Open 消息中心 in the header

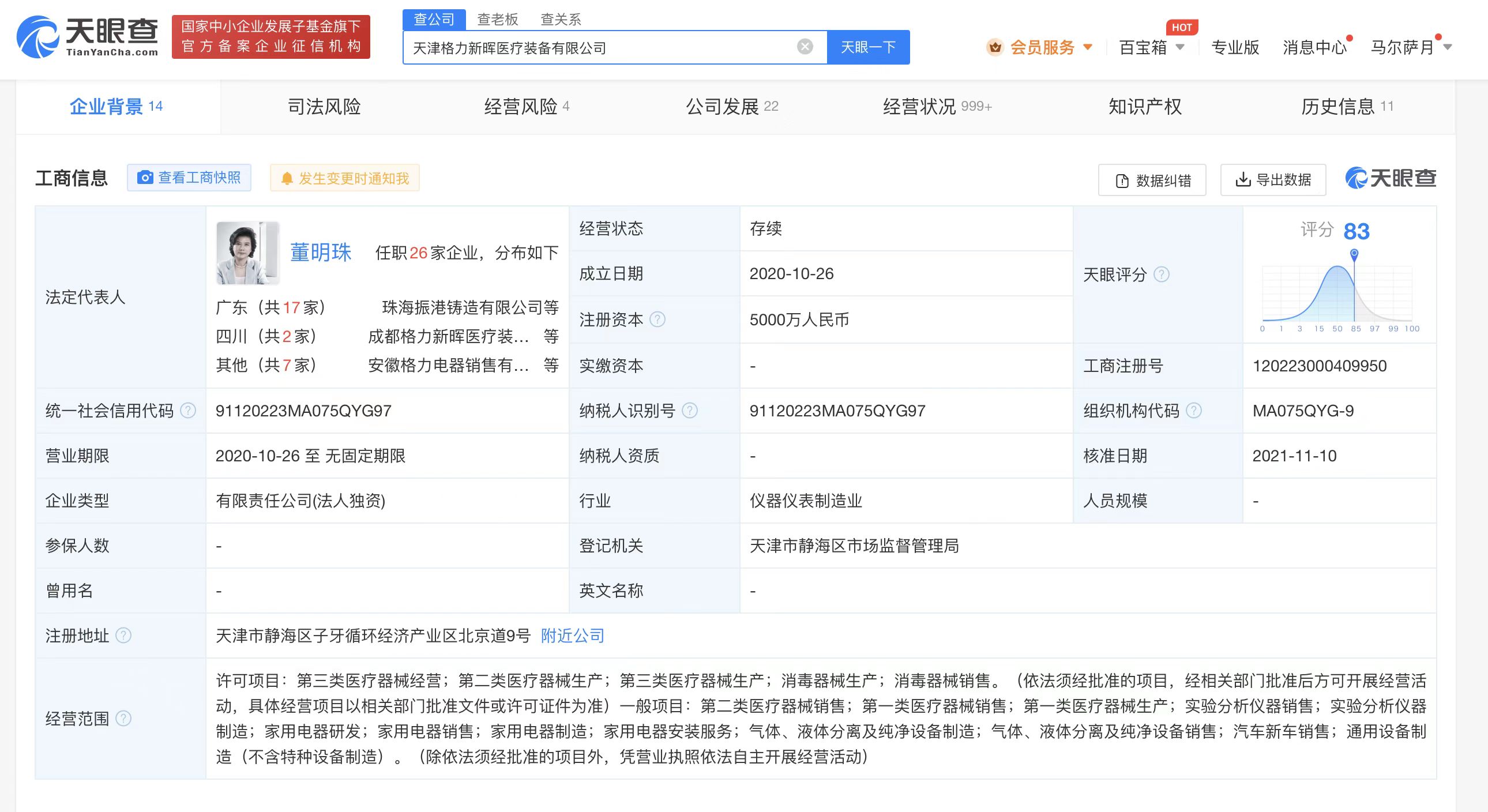coord(1315,47)
